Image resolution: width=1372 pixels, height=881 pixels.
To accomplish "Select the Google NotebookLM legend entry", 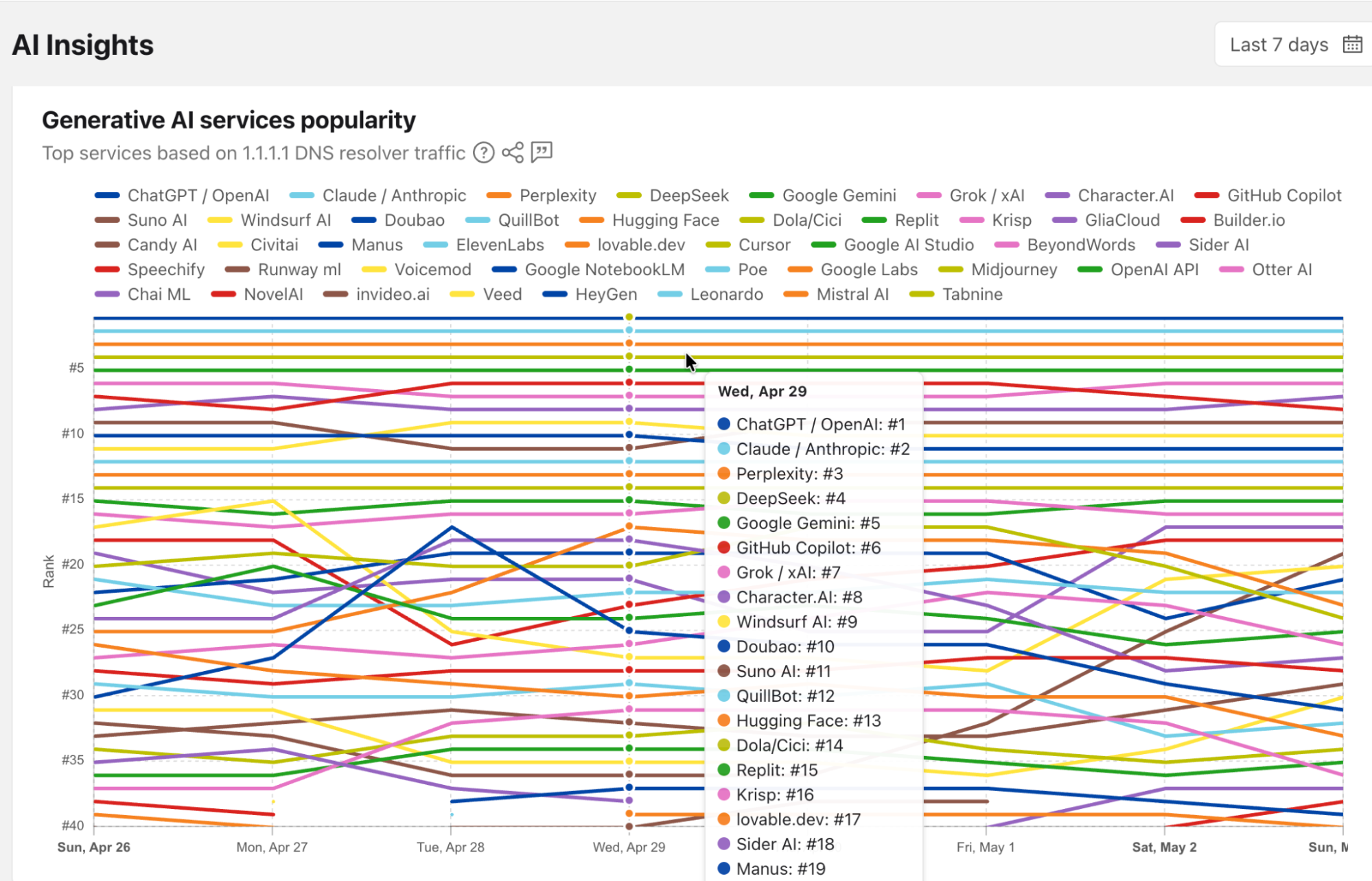I will click(x=588, y=270).
